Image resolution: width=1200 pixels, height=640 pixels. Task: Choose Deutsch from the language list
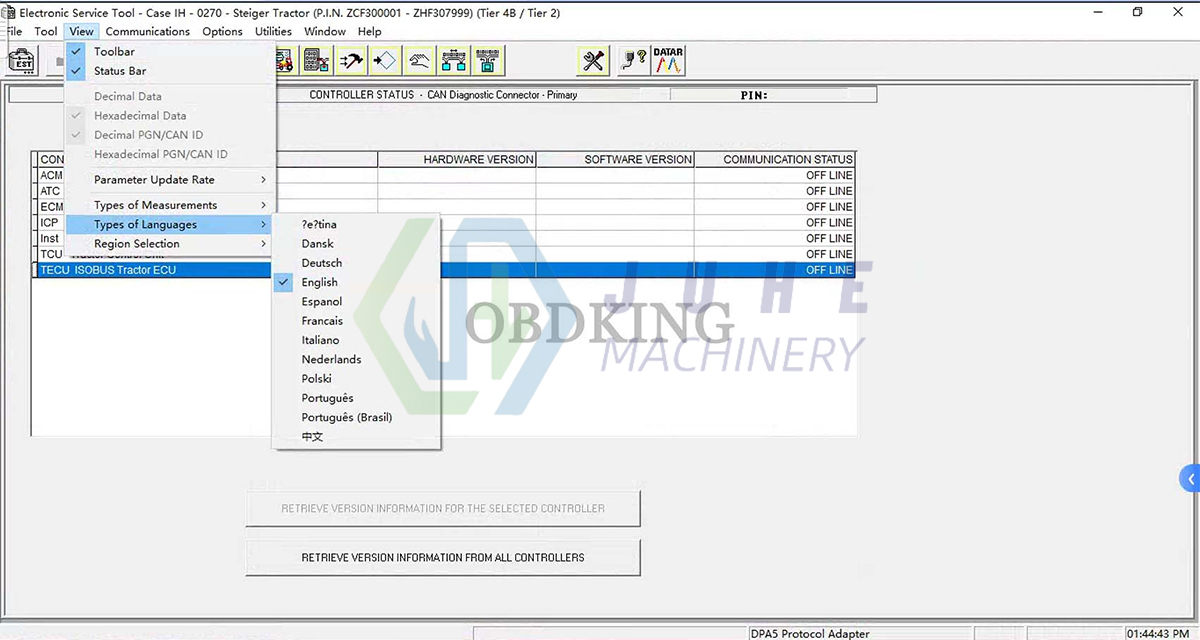322,263
